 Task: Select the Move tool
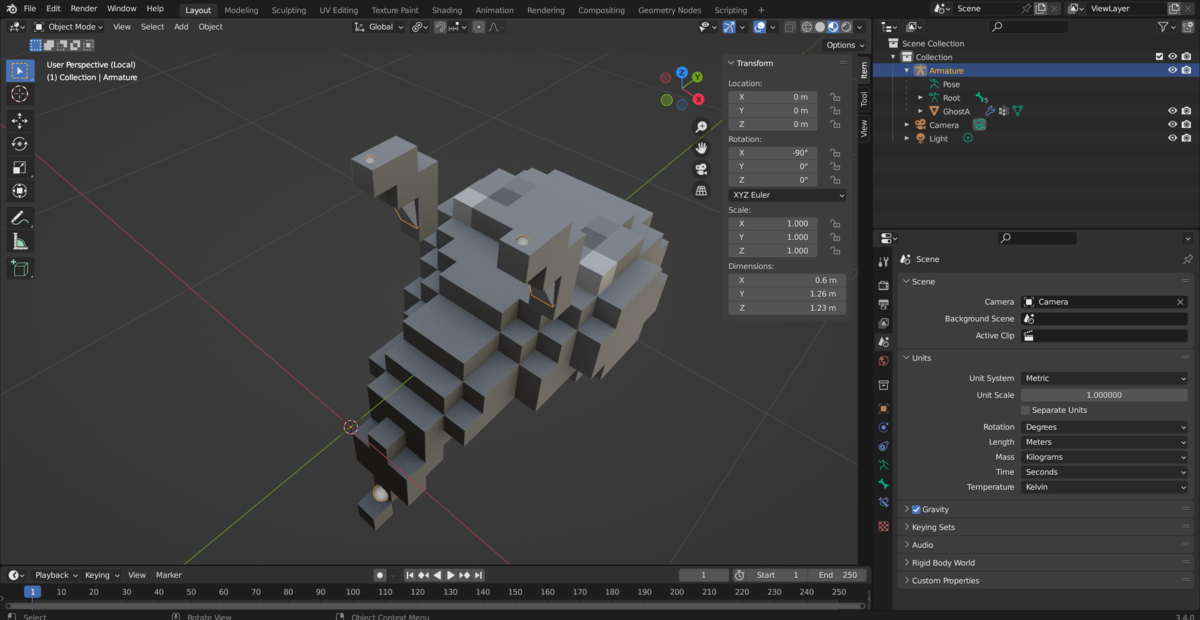point(19,120)
